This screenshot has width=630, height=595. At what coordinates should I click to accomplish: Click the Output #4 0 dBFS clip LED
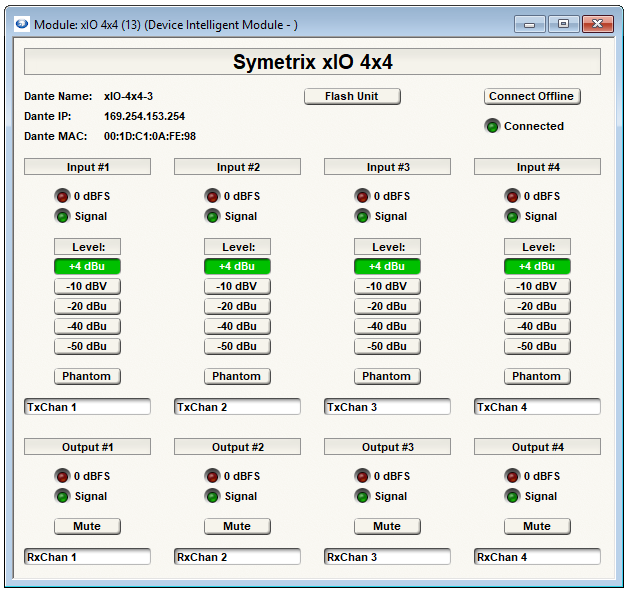pyautogui.click(x=512, y=476)
